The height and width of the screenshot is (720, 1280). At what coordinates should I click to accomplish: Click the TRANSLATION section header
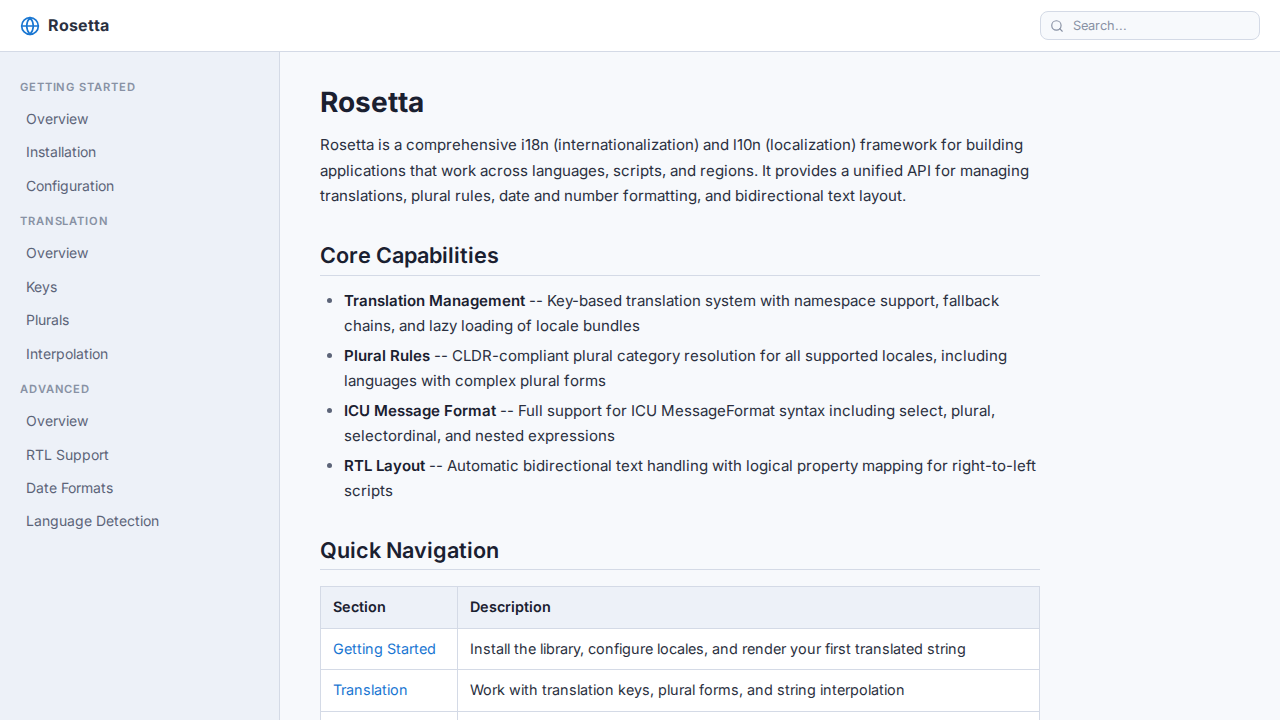pyautogui.click(x=64, y=221)
